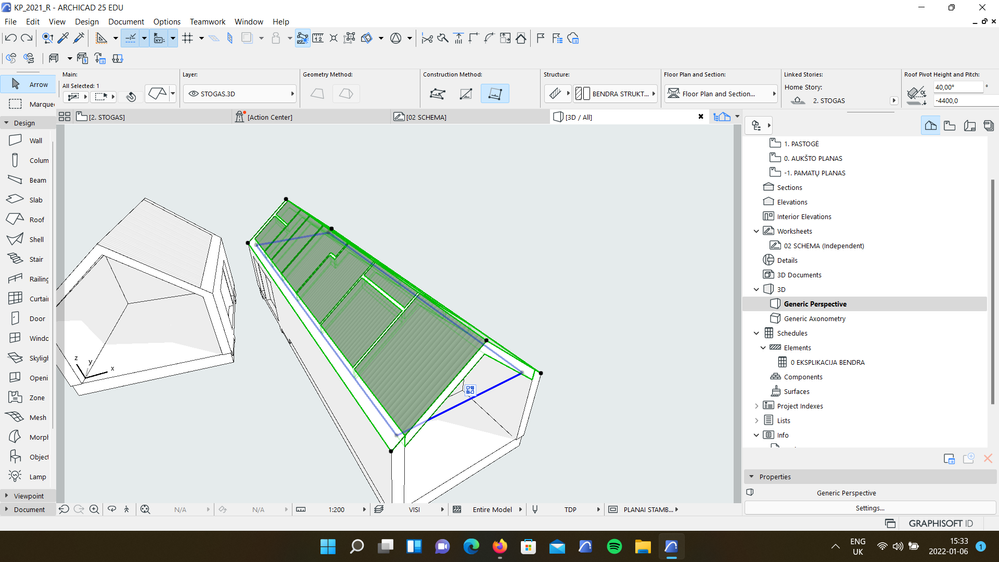This screenshot has height=562, width=999.
Task: Collapse the Schedules tree node
Action: pyautogui.click(x=756, y=333)
